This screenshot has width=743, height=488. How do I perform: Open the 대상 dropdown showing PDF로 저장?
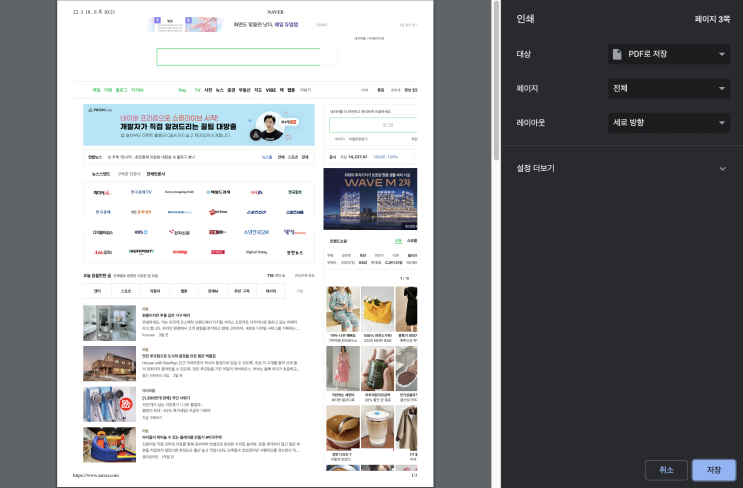click(669, 54)
